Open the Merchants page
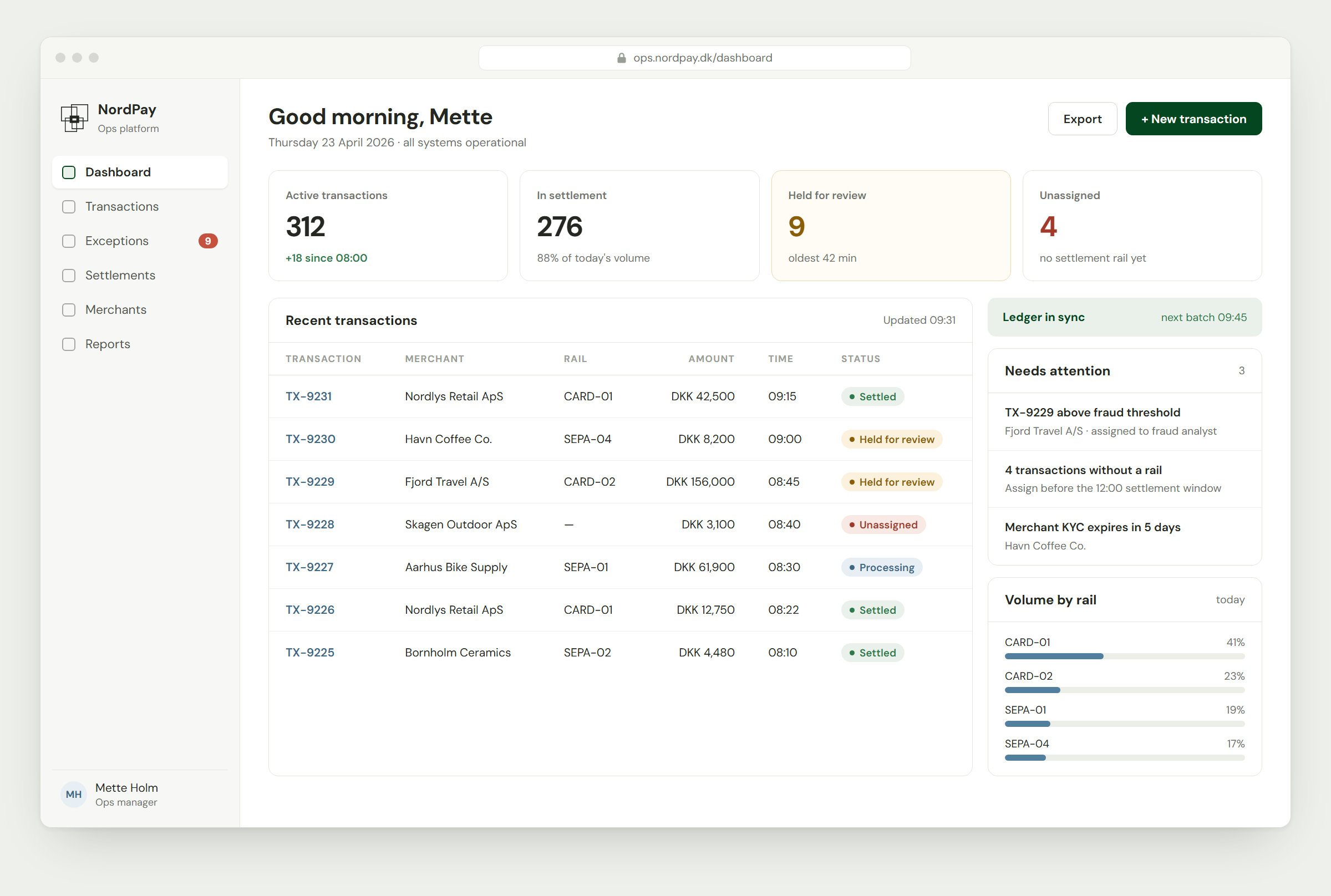 tap(140, 309)
